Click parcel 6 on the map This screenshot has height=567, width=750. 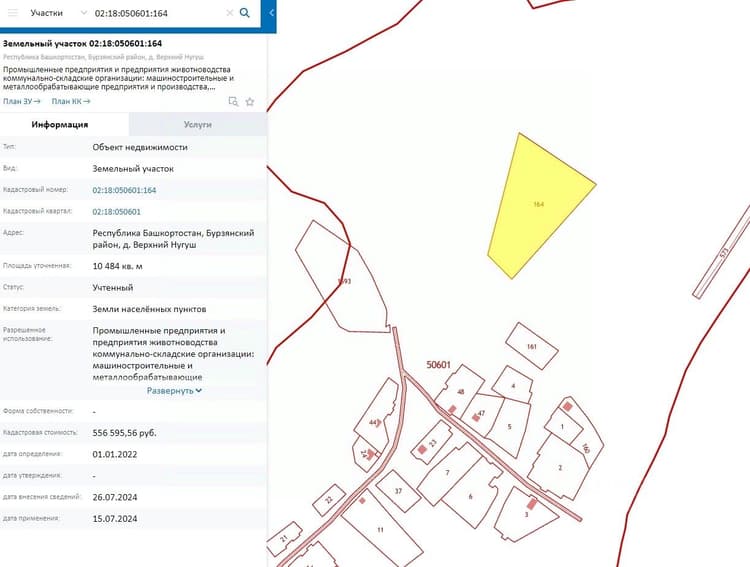470,496
